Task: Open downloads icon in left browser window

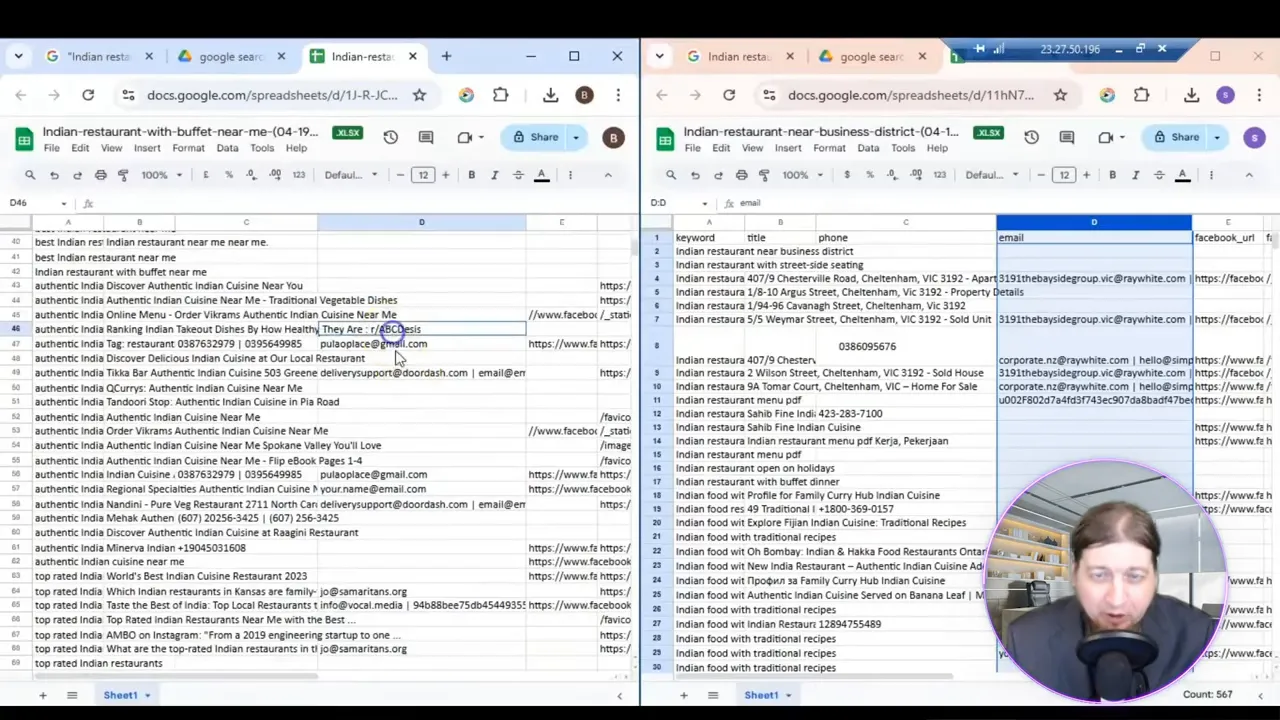Action: [x=550, y=95]
